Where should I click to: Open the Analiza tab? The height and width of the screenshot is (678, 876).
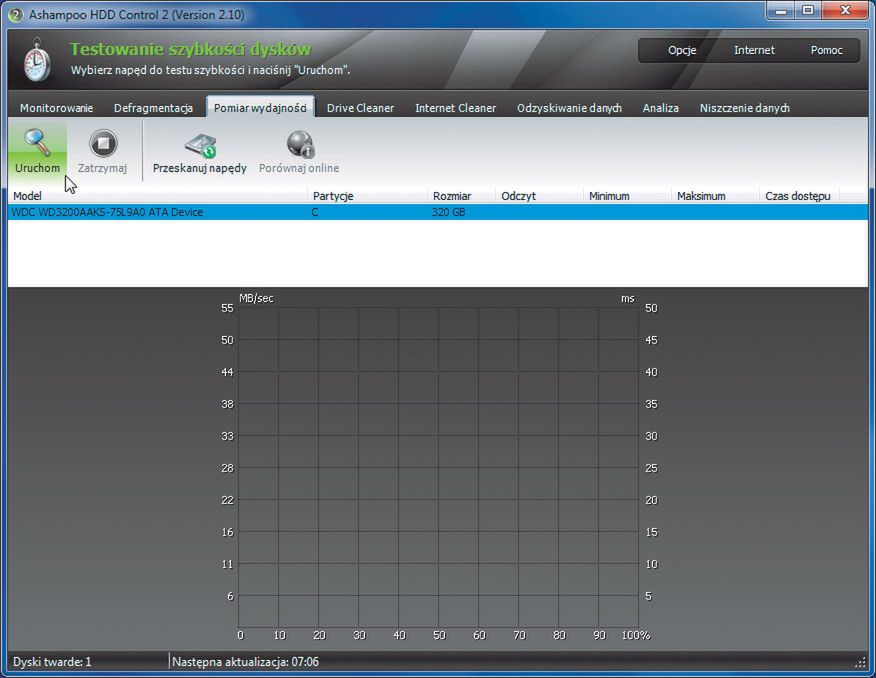click(660, 108)
